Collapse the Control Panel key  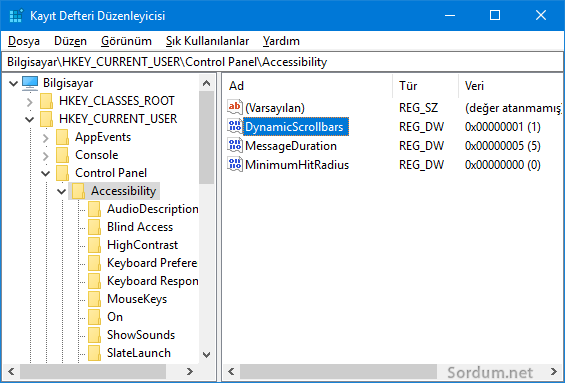[45, 174]
